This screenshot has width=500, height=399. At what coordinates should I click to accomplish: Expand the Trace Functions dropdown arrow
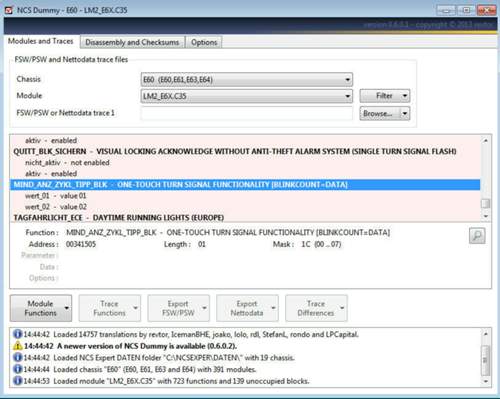point(136,308)
